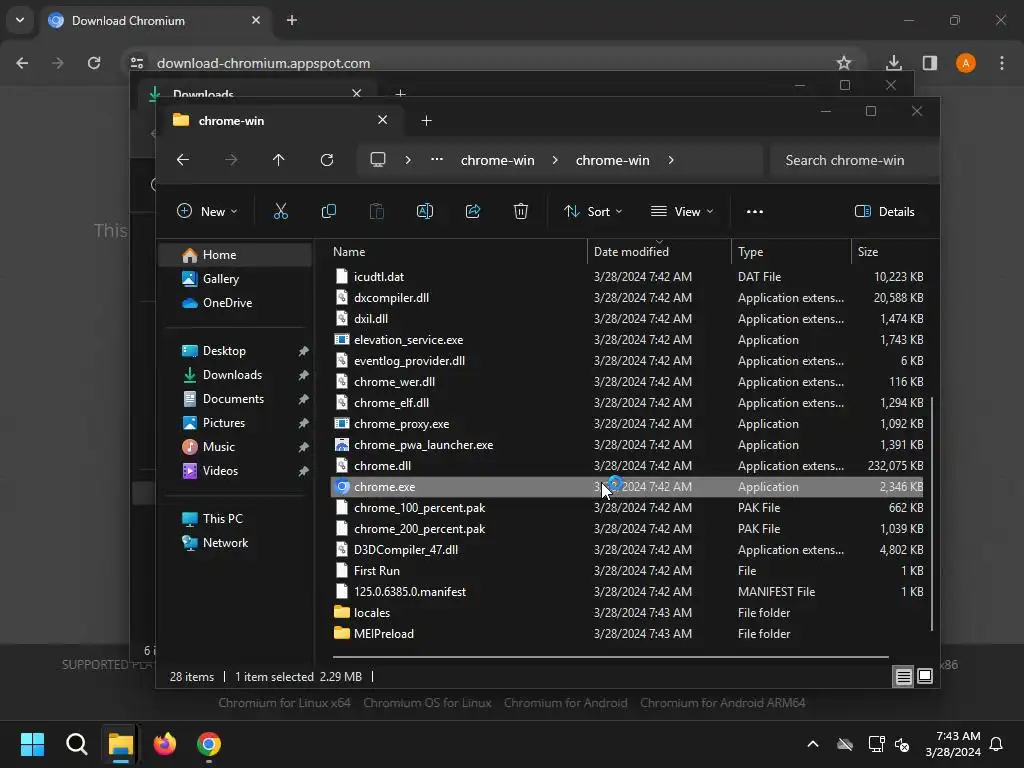Toggle the Details pane button
Image resolution: width=1024 pixels, height=768 pixels.
[885, 212]
